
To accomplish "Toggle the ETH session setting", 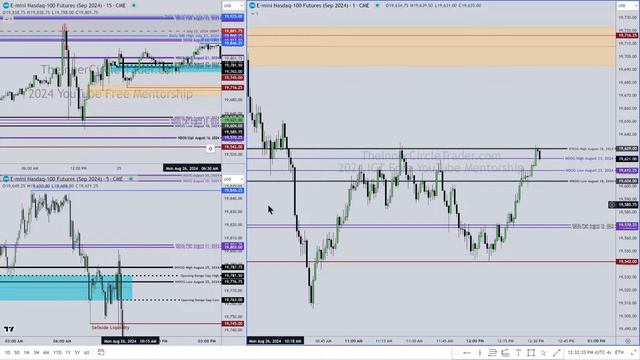I will pyautogui.click(x=619, y=352).
